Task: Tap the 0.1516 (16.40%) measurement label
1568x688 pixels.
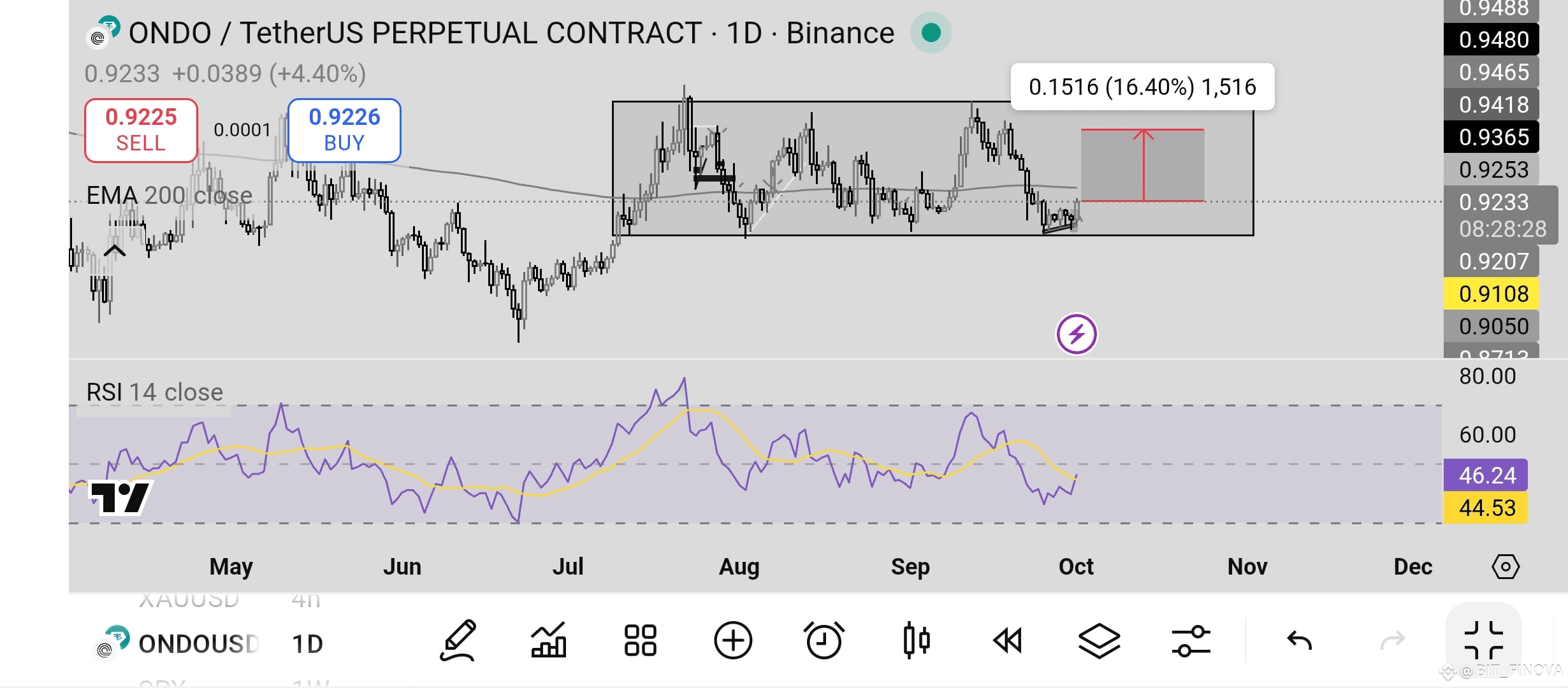Action: point(1143,87)
